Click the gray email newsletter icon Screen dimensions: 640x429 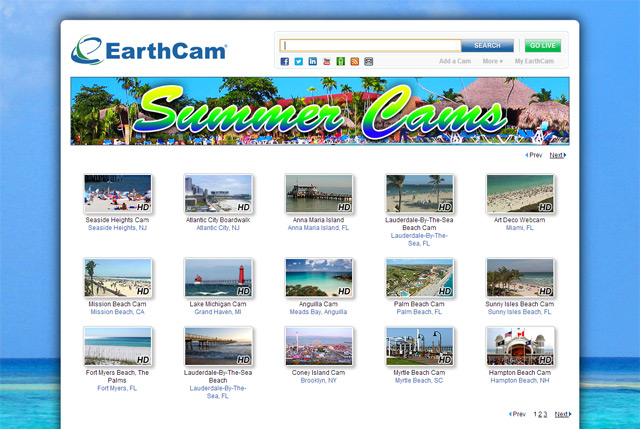pyautogui.click(x=369, y=61)
